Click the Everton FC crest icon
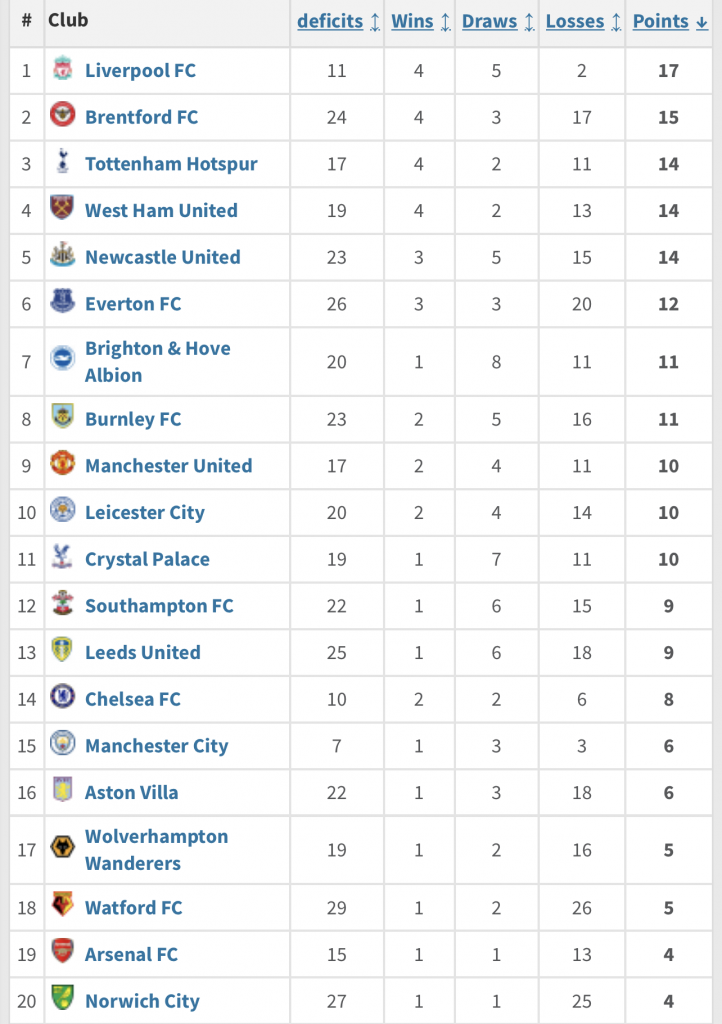The width and height of the screenshot is (722, 1024). pos(62,302)
